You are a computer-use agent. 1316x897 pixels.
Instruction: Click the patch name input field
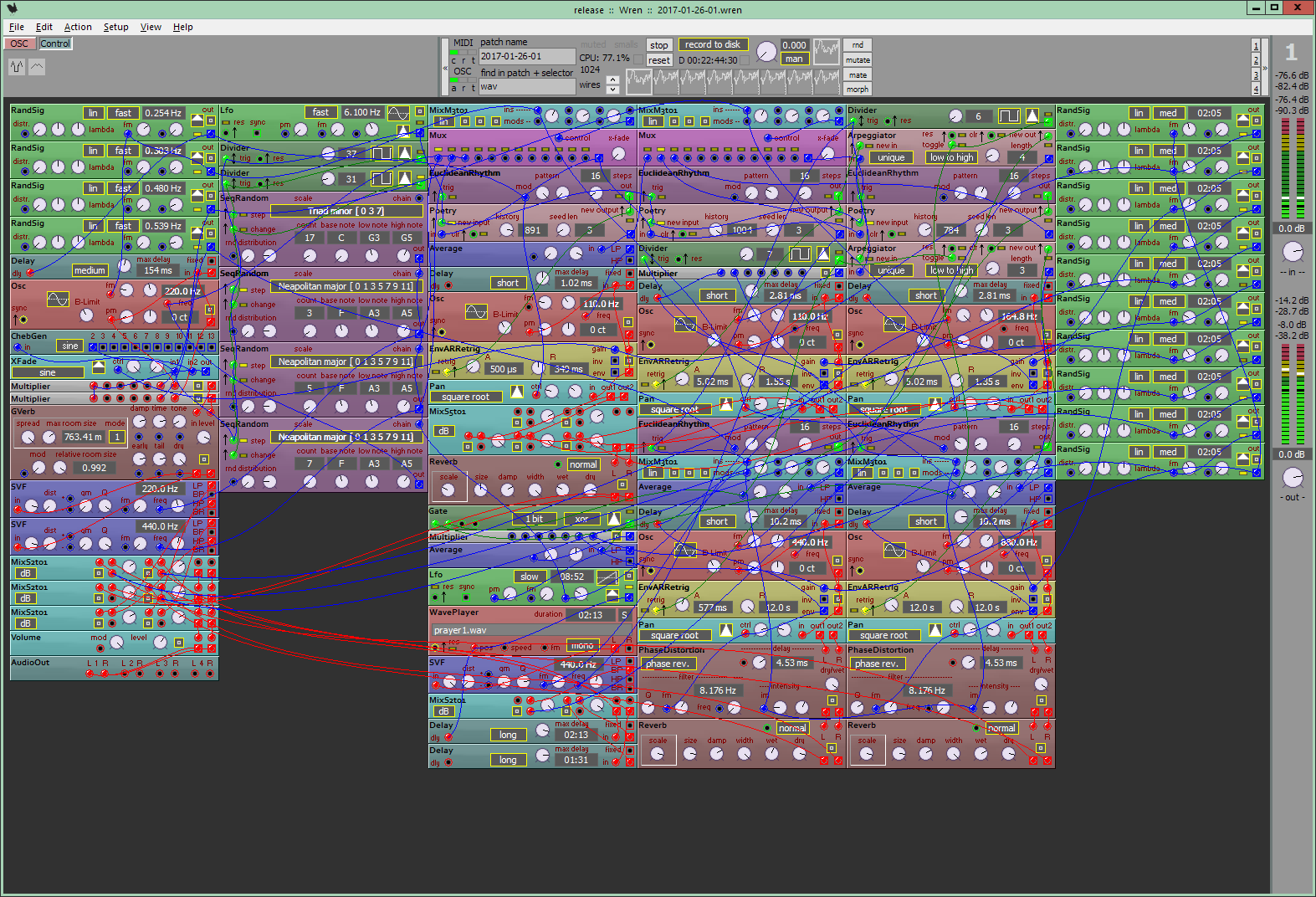[527, 56]
